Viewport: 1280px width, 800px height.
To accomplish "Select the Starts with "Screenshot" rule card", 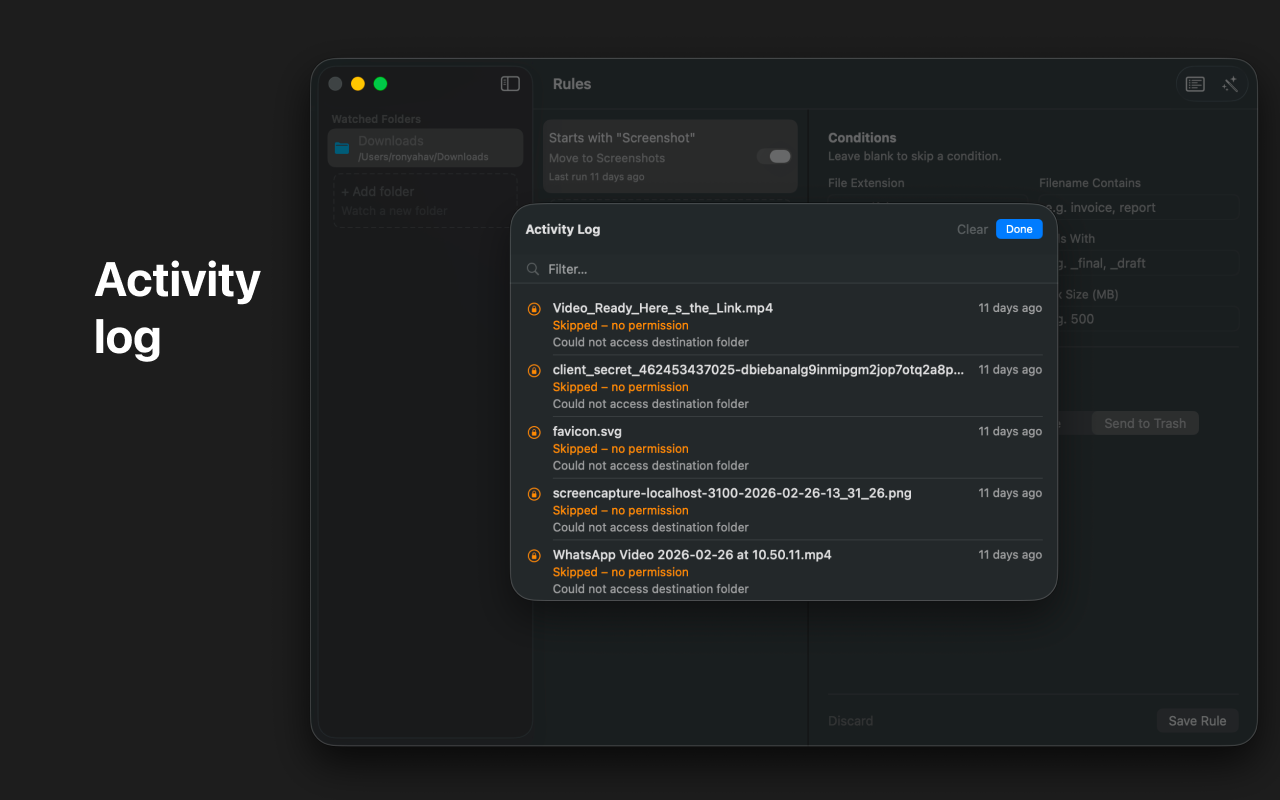I will [670, 156].
